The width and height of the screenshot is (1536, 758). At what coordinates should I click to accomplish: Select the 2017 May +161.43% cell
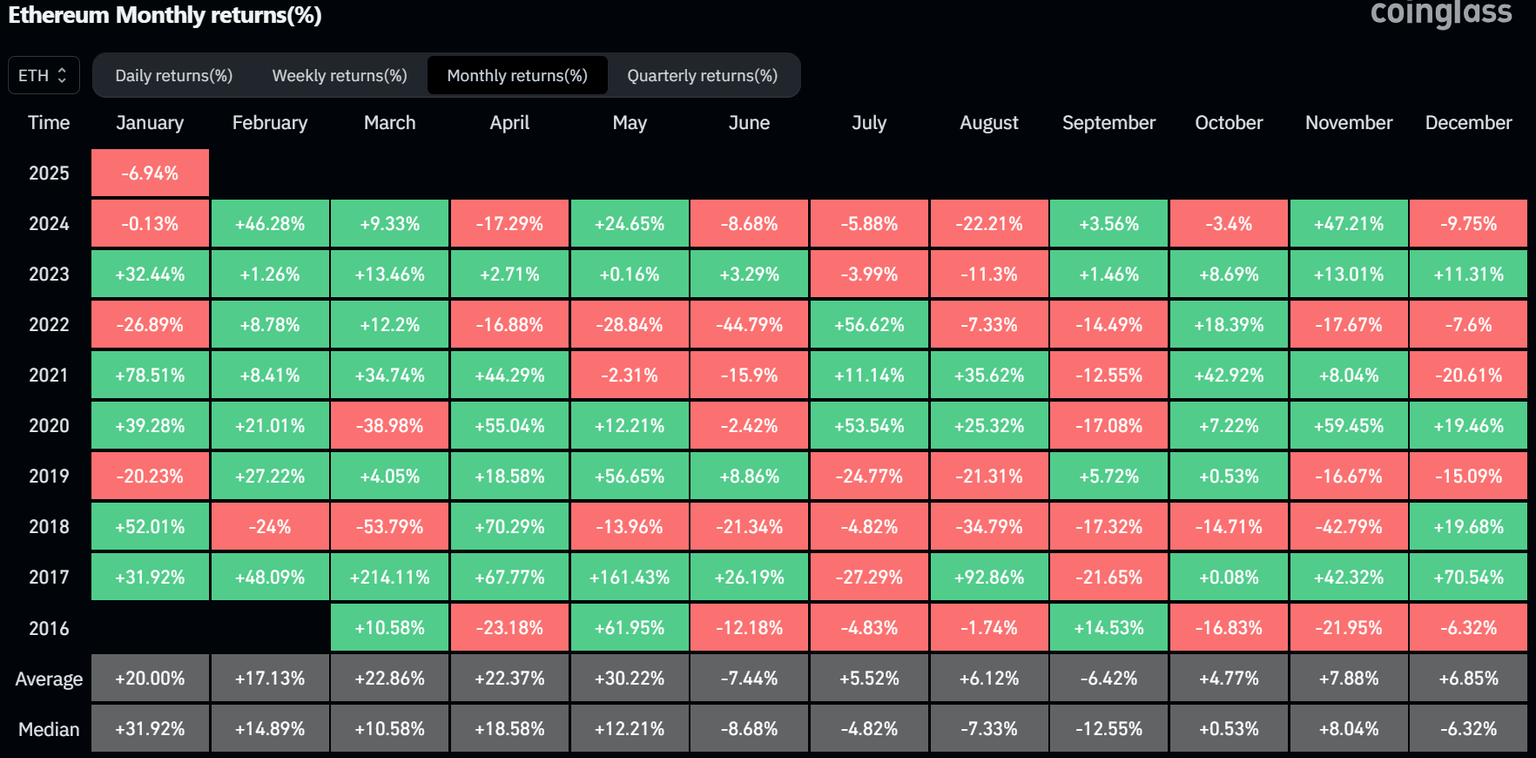point(629,577)
